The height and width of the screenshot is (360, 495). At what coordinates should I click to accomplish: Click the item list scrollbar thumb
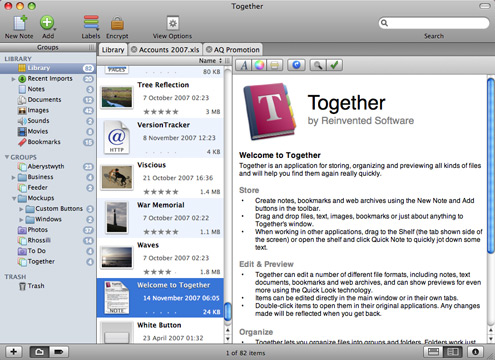(x=228, y=312)
